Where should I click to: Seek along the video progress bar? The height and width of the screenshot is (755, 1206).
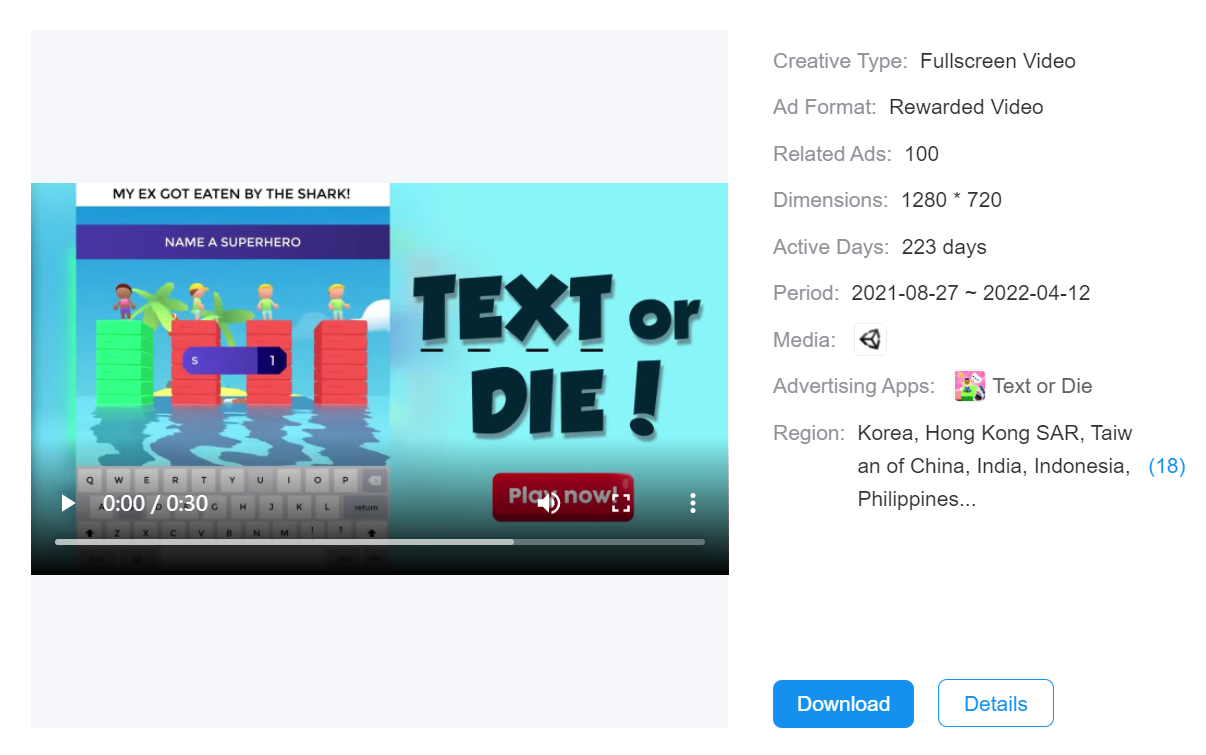[380, 542]
